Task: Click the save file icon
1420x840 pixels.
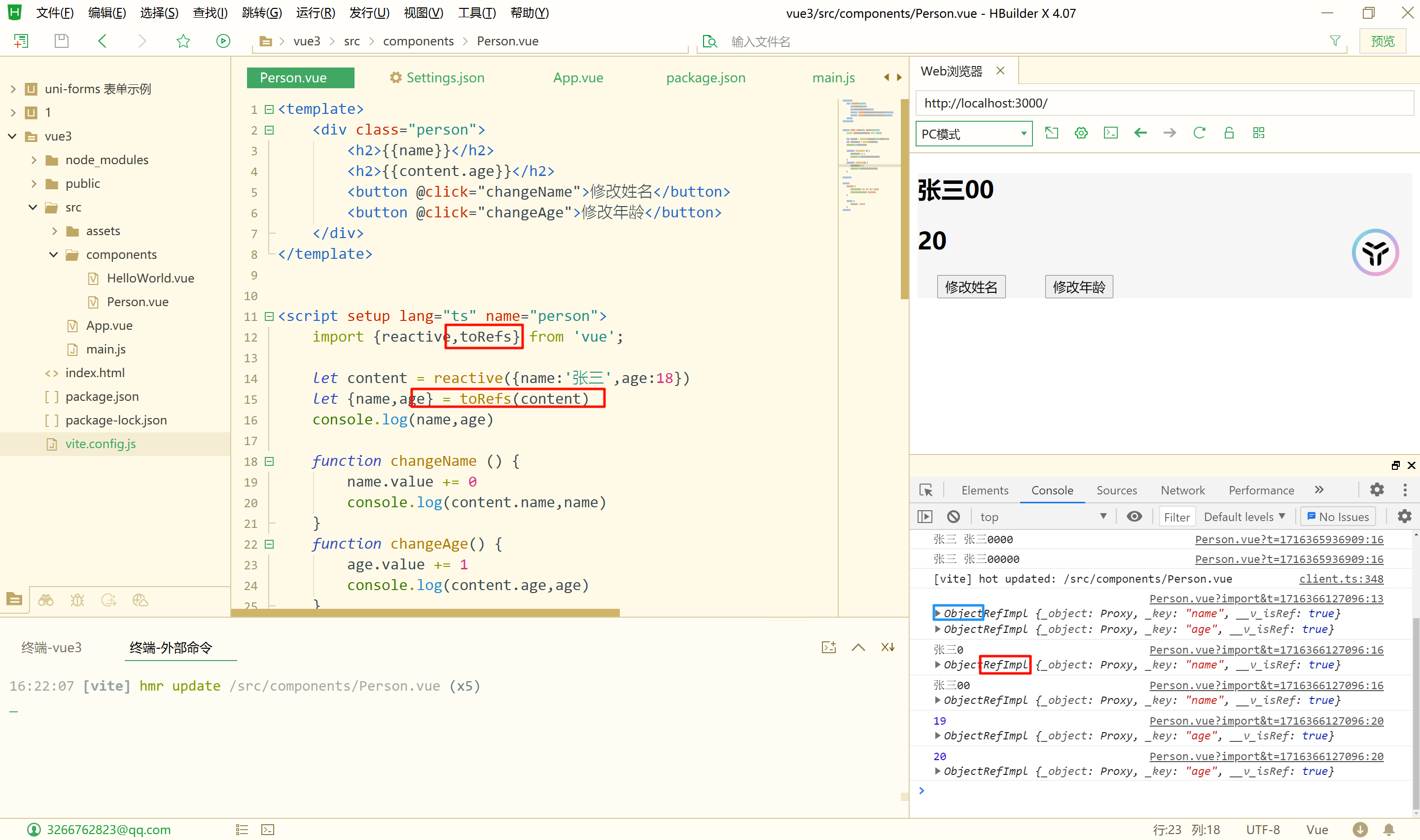Action: click(61, 41)
